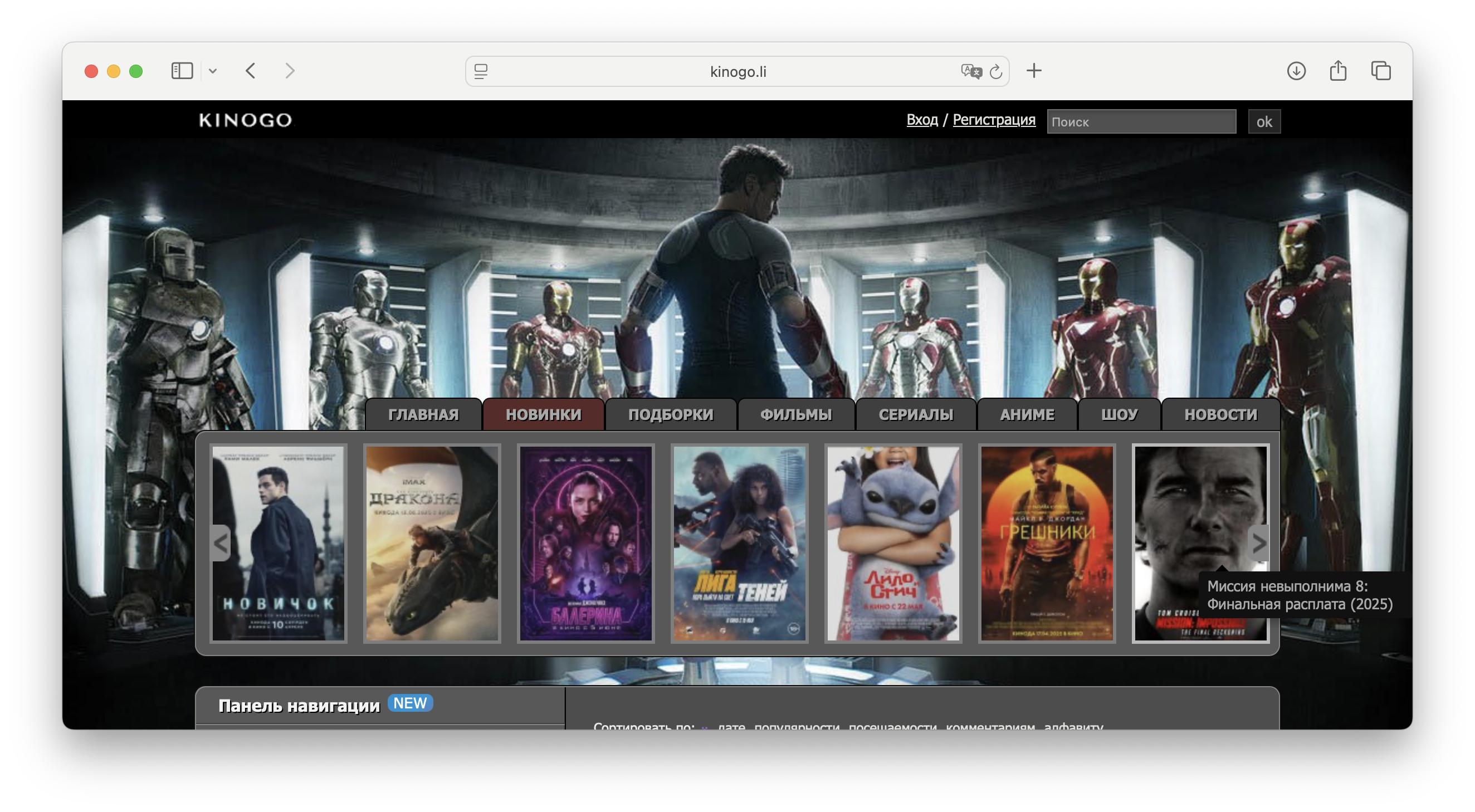Viewport: 1475px width, 812px height.
Task: Switch to СЕРИАЛЫ tab
Action: coord(916,414)
